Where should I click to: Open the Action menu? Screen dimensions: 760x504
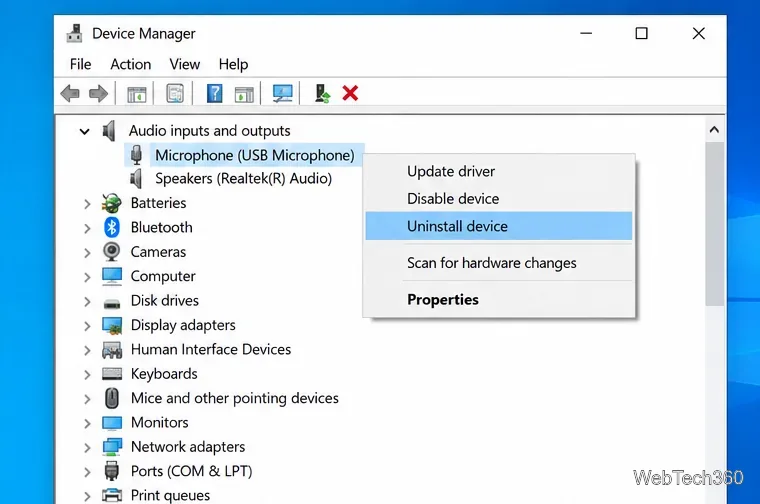coord(130,64)
